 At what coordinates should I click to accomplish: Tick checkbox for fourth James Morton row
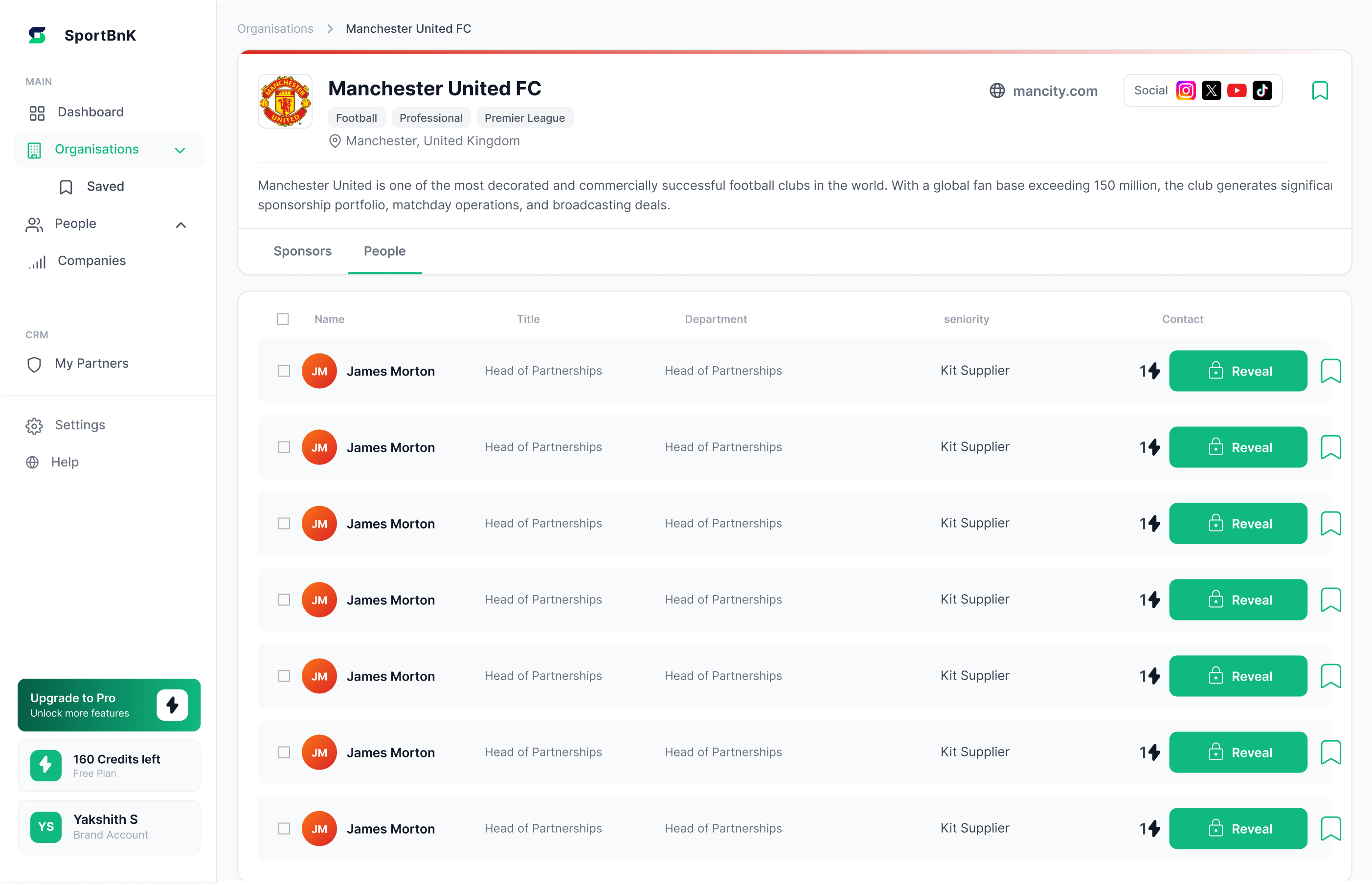click(284, 599)
